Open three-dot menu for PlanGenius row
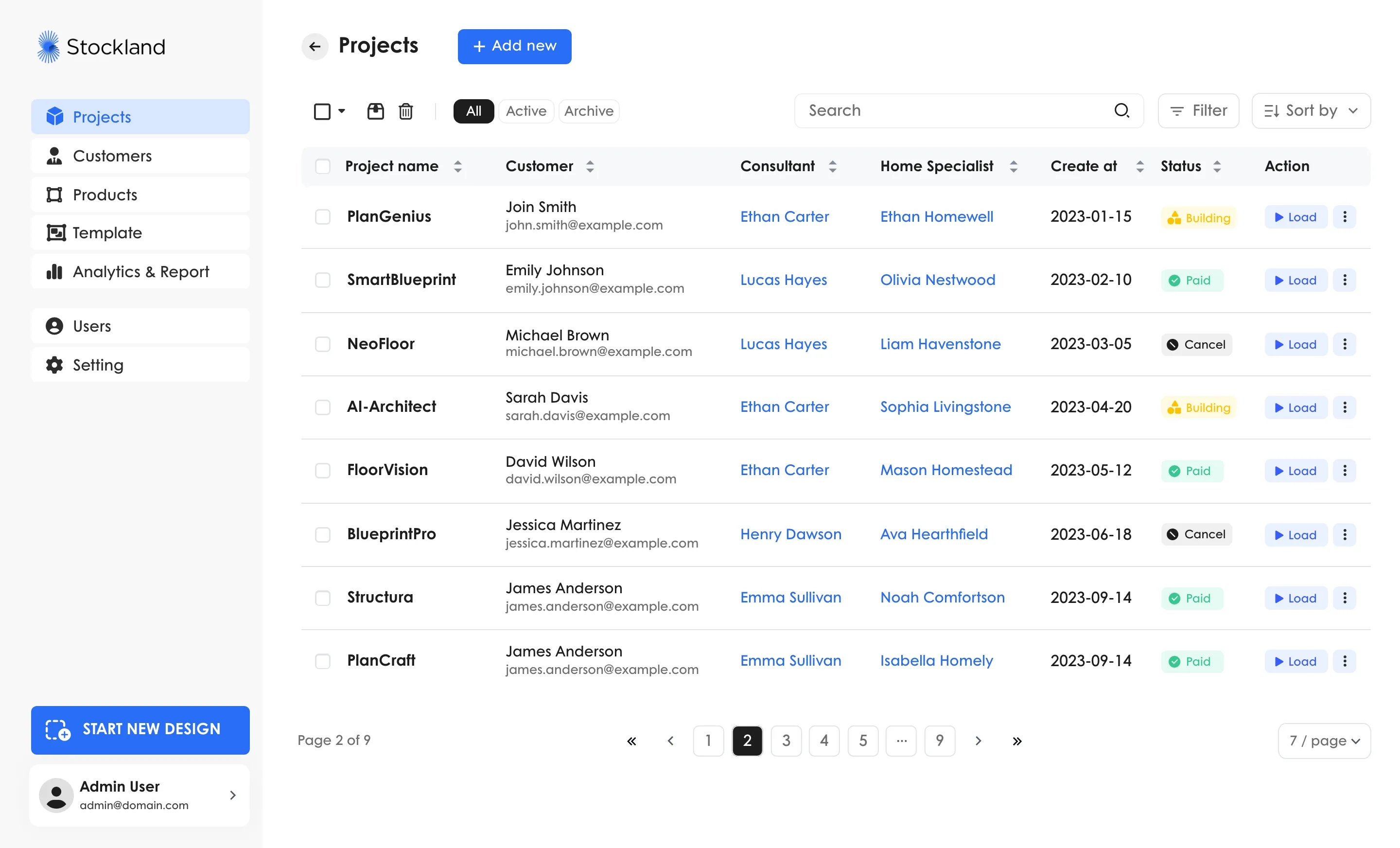1400x848 pixels. 1344,216
